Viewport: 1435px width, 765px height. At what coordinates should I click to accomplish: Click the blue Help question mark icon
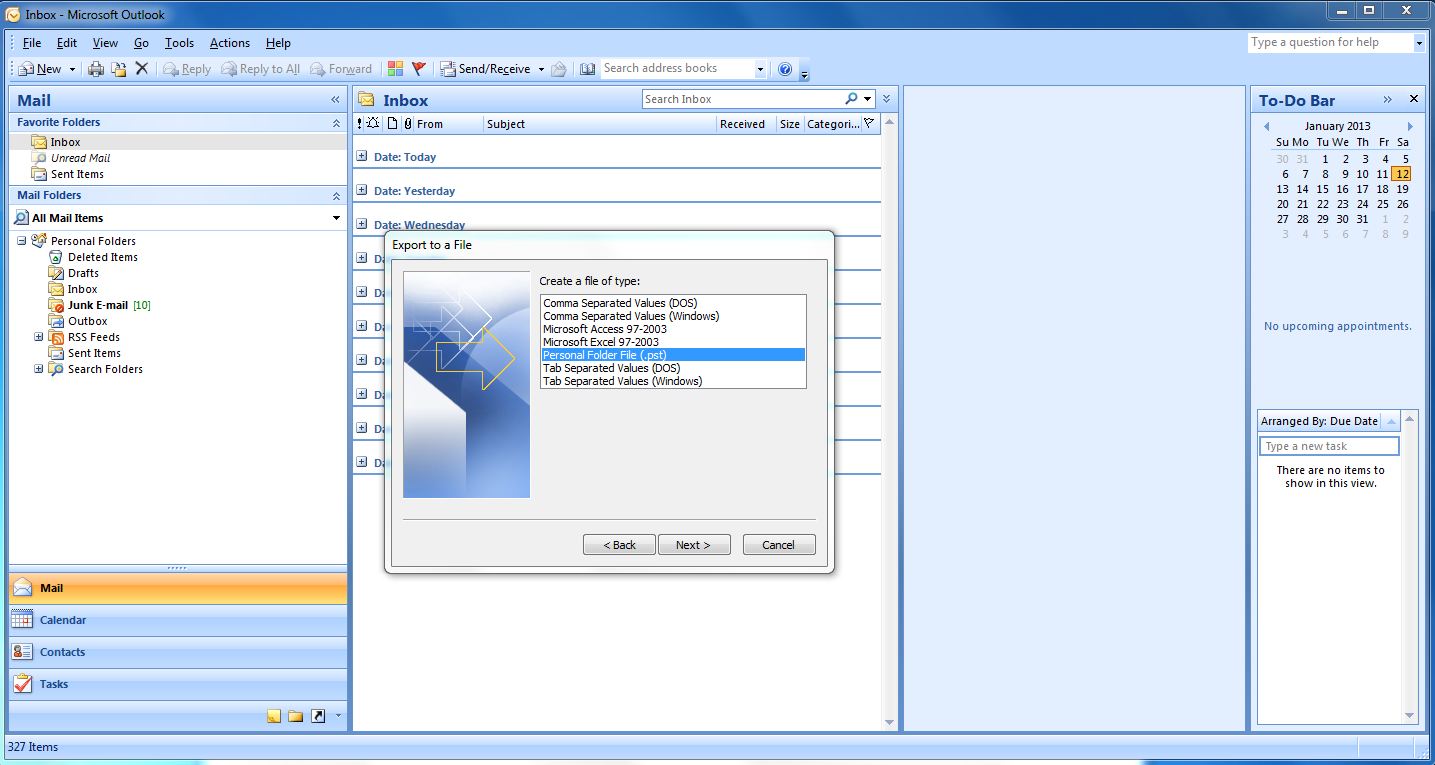click(785, 69)
